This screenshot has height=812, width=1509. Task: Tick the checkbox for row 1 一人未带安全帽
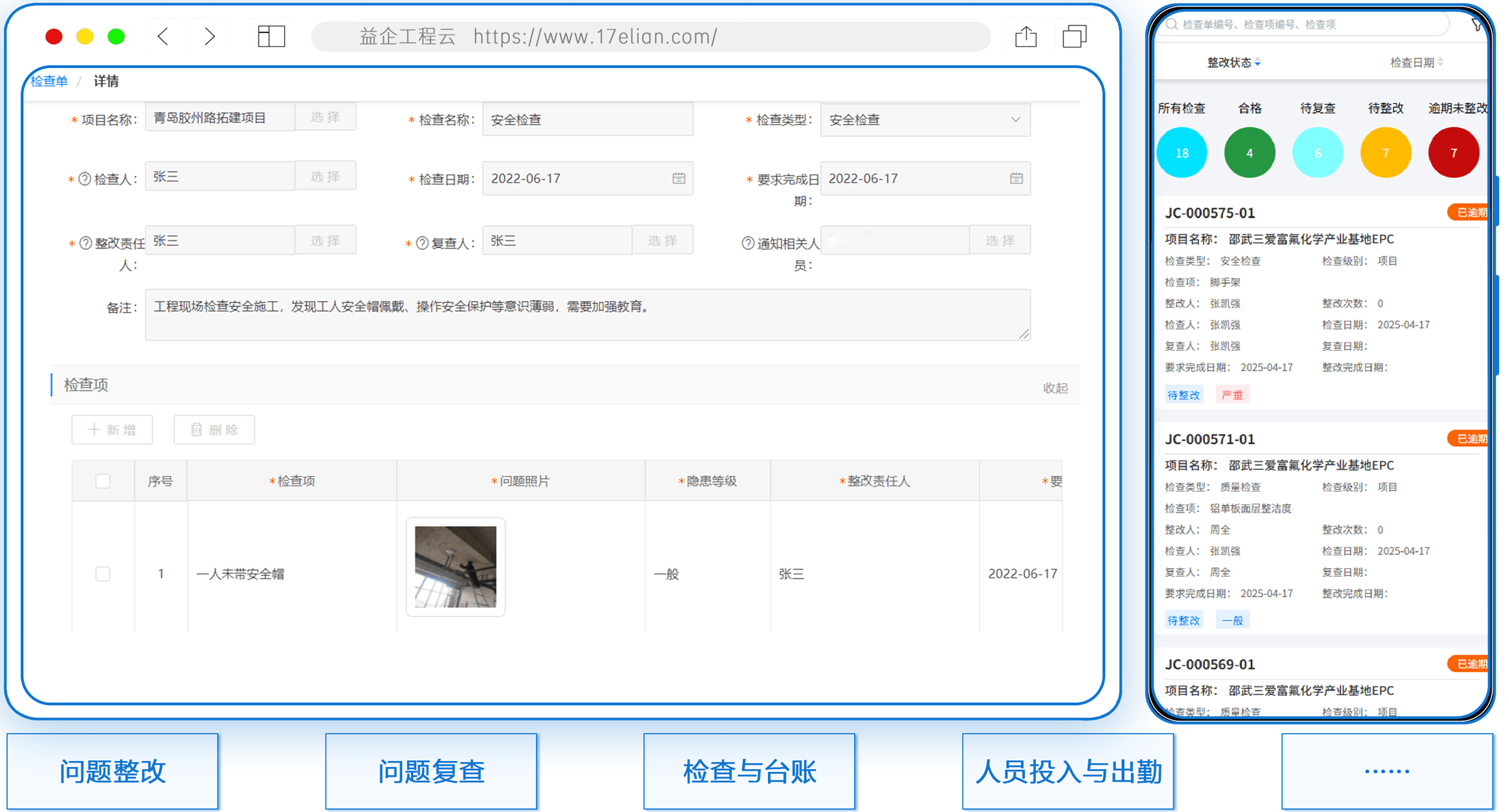[103, 573]
